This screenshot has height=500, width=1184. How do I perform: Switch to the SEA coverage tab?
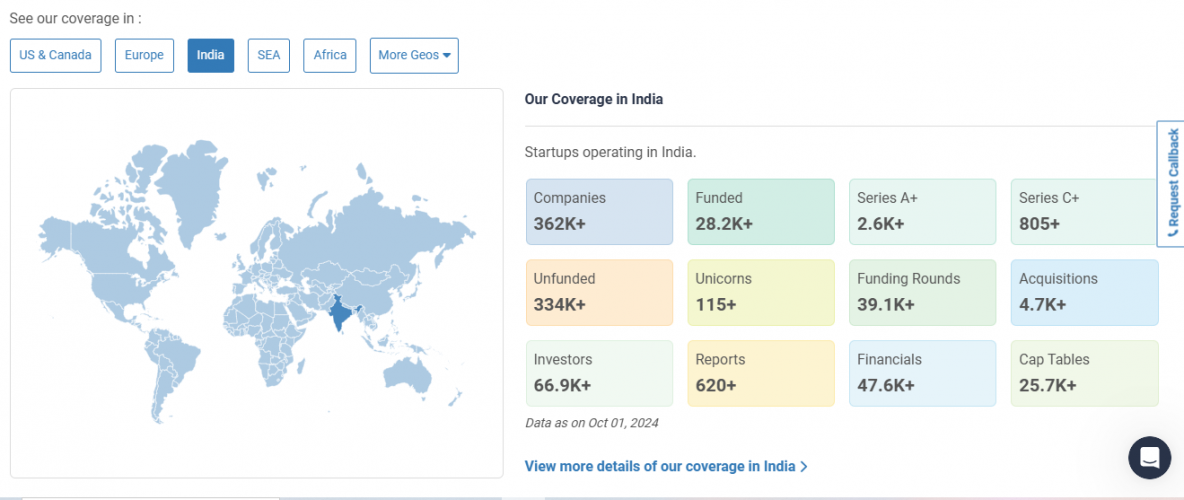click(x=269, y=55)
